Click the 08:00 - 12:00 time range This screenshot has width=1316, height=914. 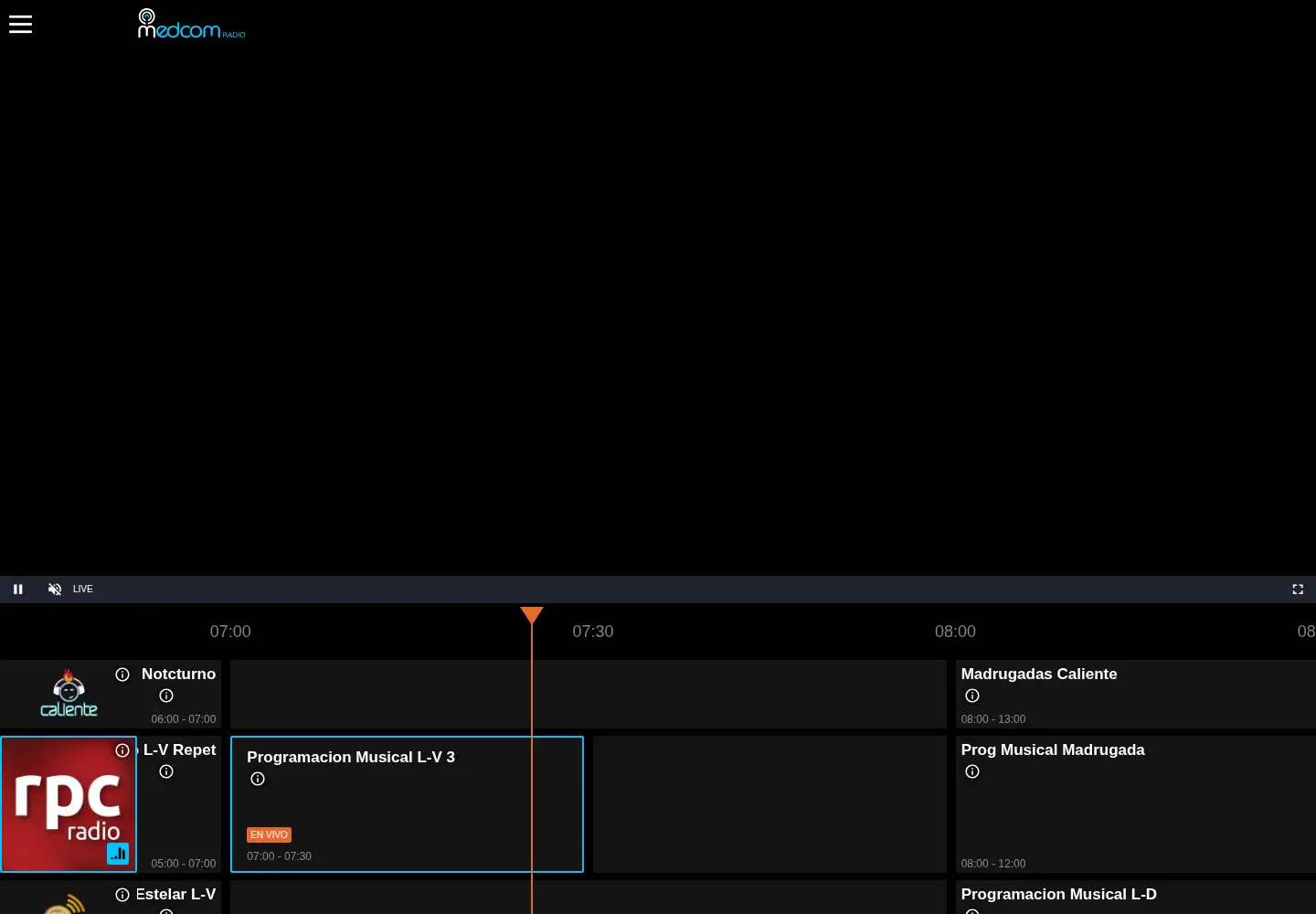pos(993,864)
